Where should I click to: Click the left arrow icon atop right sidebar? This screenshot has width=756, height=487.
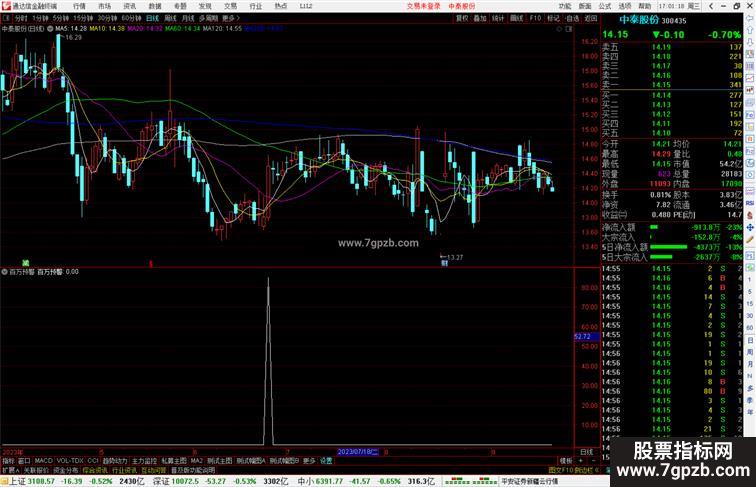click(x=750, y=18)
